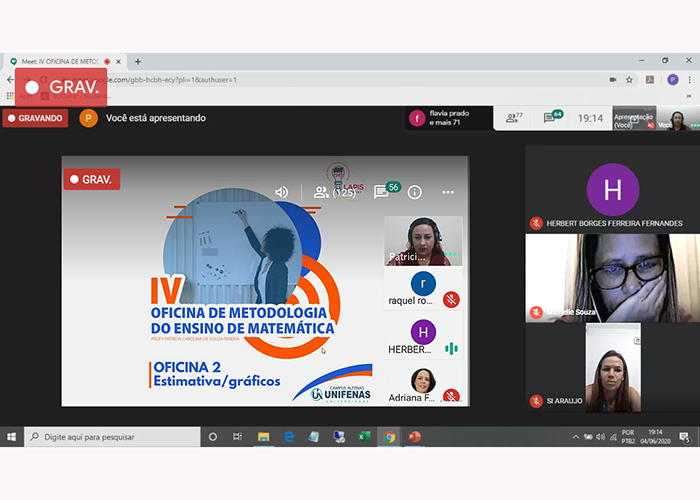Click the 'Digite aqui para pesquisar' search box

pyautogui.click(x=112, y=437)
